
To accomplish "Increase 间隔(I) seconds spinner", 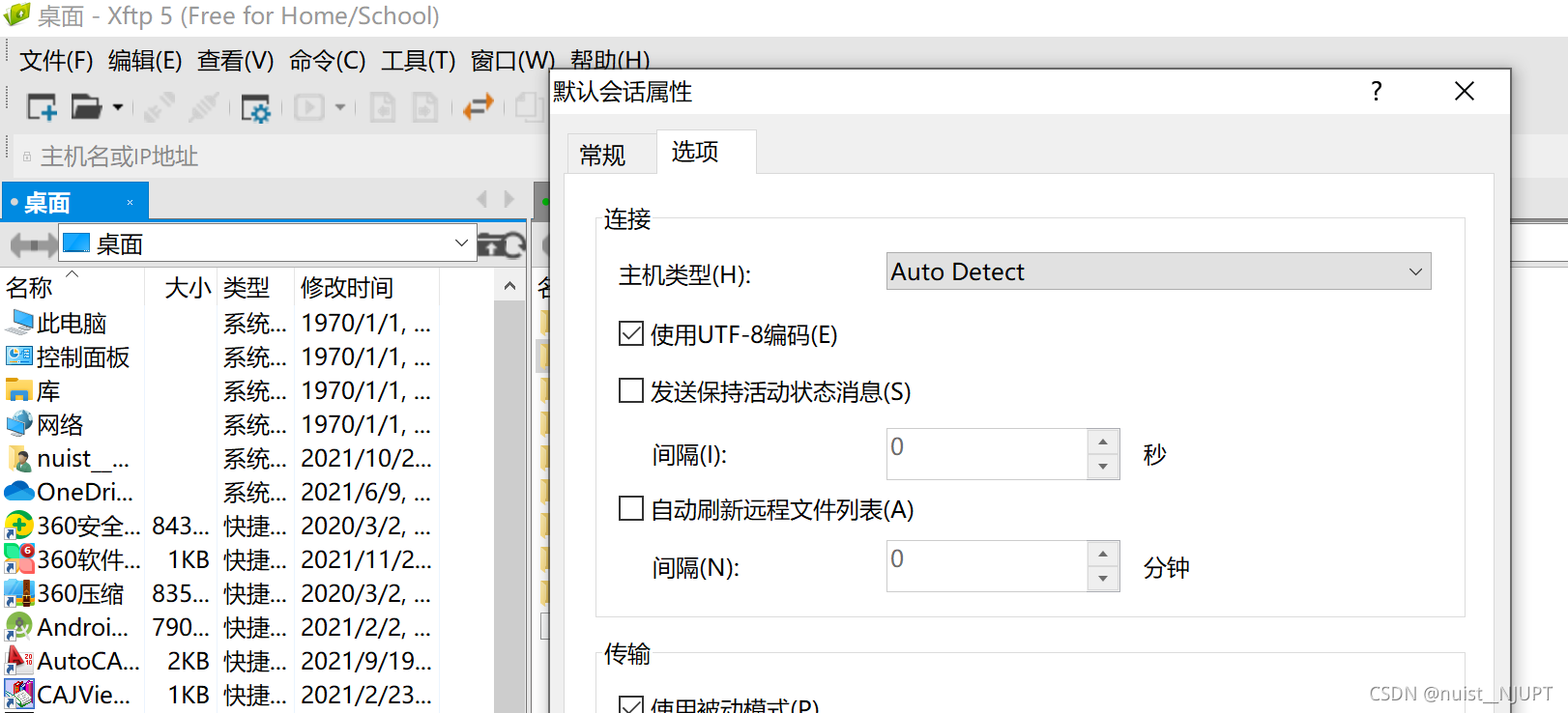I will click(x=1103, y=442).
